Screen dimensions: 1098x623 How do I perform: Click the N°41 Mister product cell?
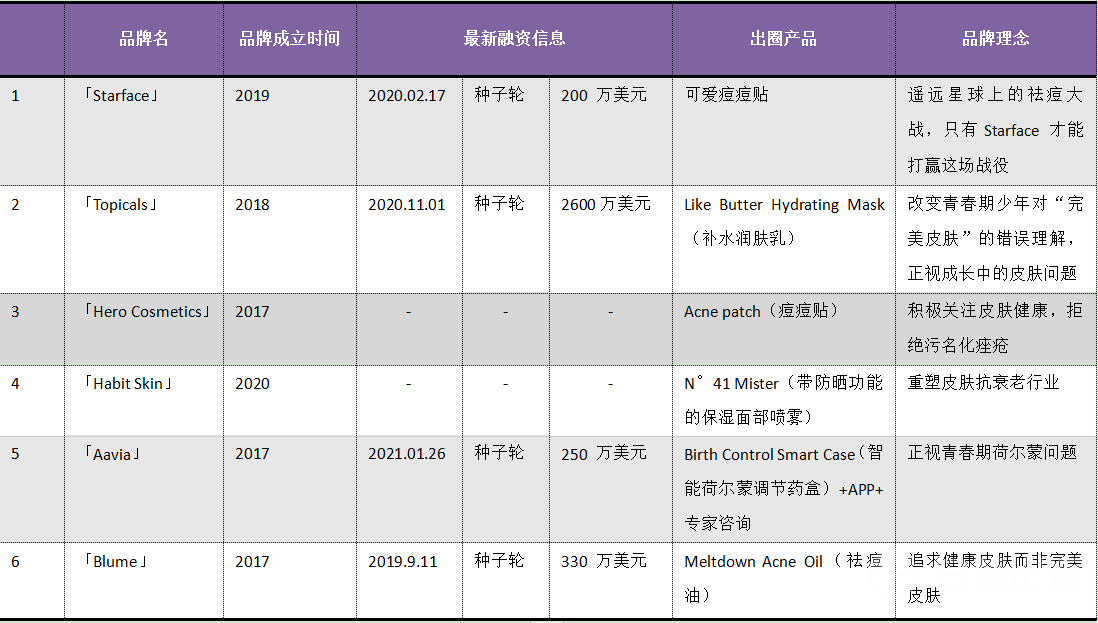[784, 400]
